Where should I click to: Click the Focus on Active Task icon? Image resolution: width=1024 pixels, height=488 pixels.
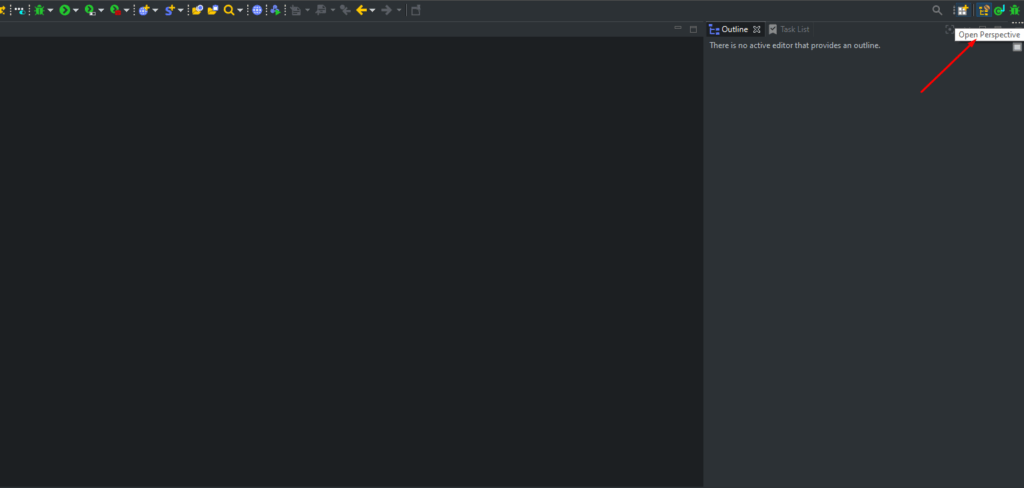(x=949, y=30)
